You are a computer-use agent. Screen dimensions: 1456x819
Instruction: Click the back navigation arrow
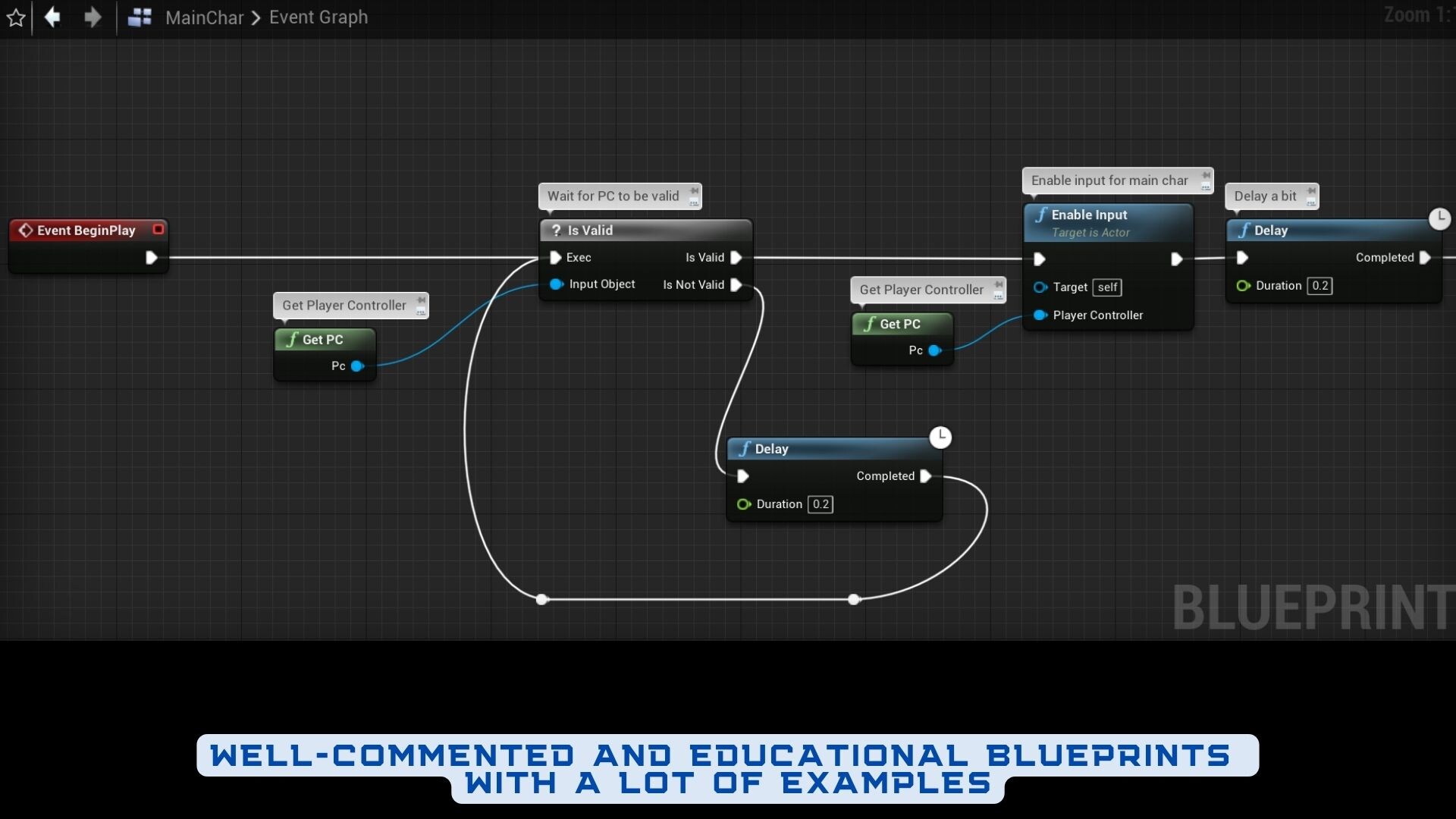(52, 17)
